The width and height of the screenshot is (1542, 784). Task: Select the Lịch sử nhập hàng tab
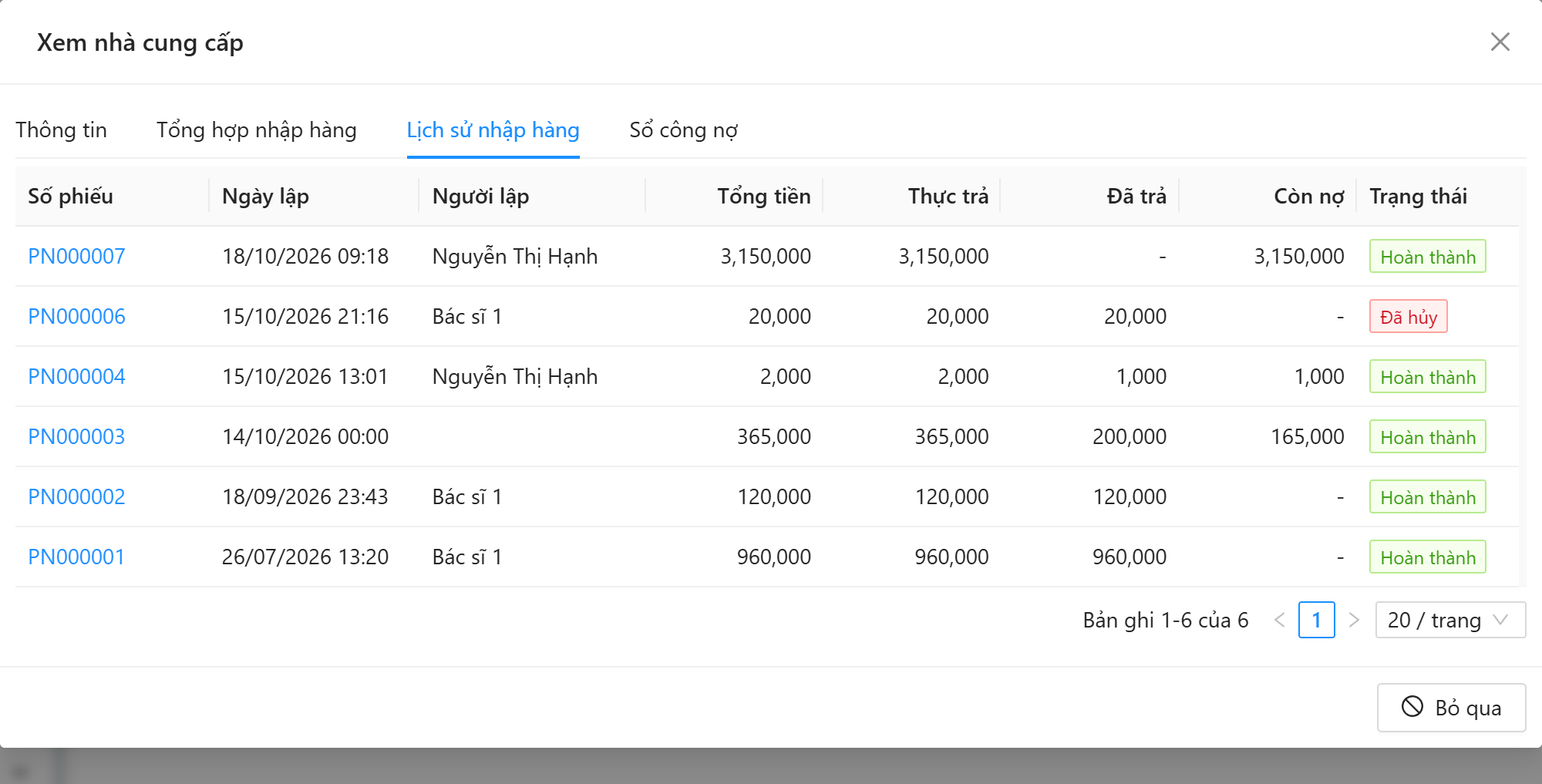click(x=493, y=130)
